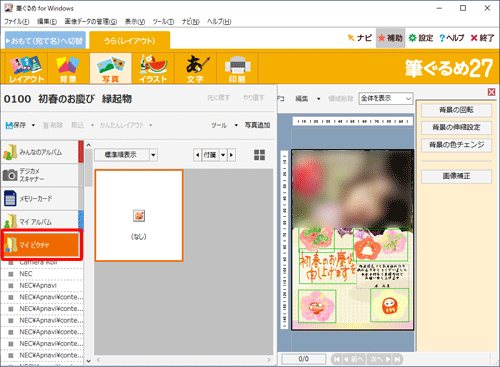Click the 写真追加 button
The width and height of the screenshot is (500, 367).
click(x=257, y=125)
